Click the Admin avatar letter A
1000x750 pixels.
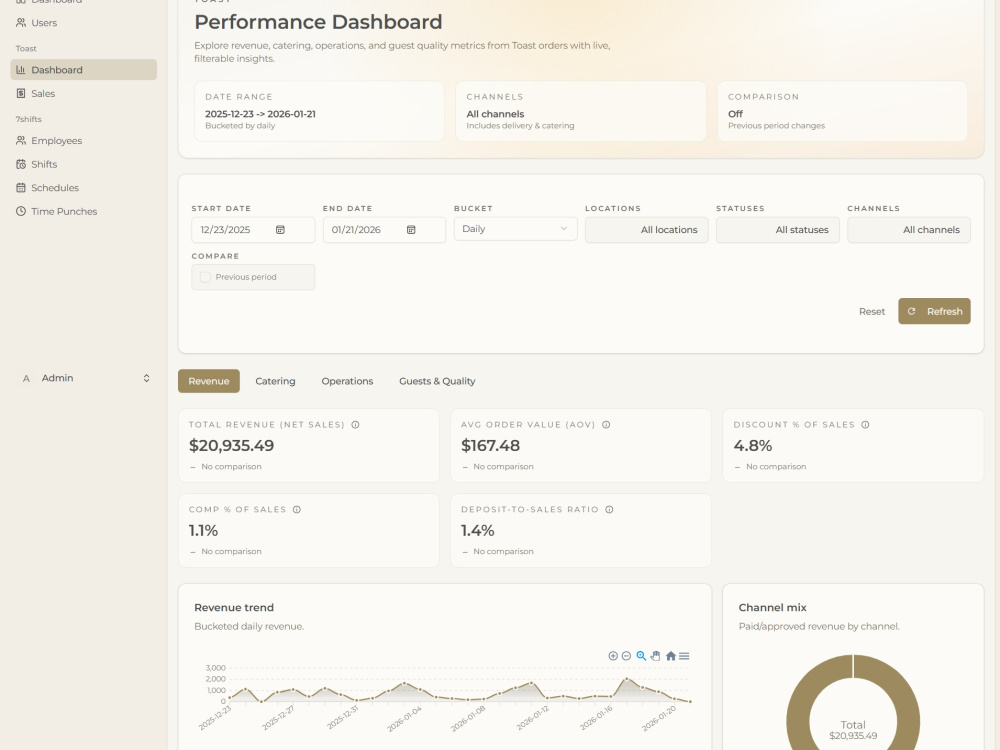tap(26, 378)
